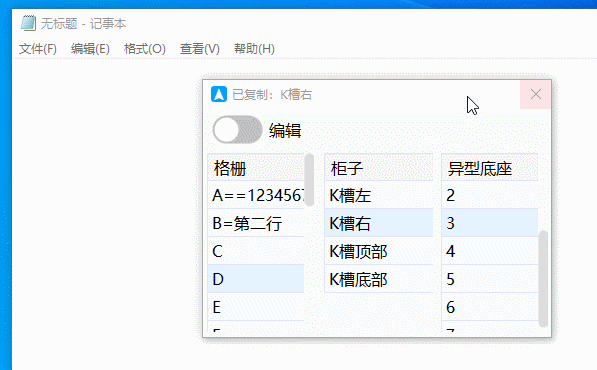Click the 异型底座 list scrollbar thumb

(x=543, y=279)
